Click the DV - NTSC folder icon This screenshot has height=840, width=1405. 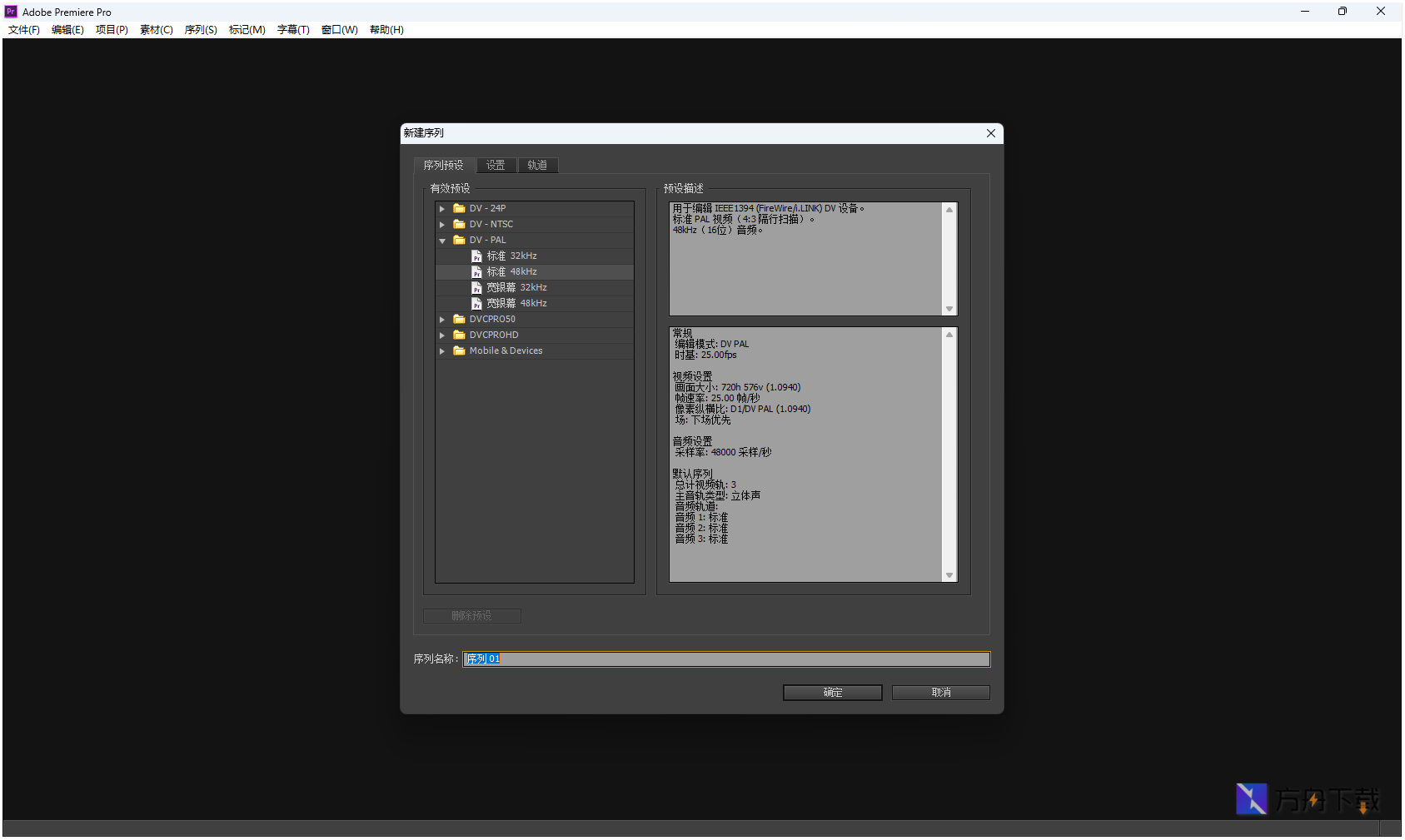tap(459, 224)
